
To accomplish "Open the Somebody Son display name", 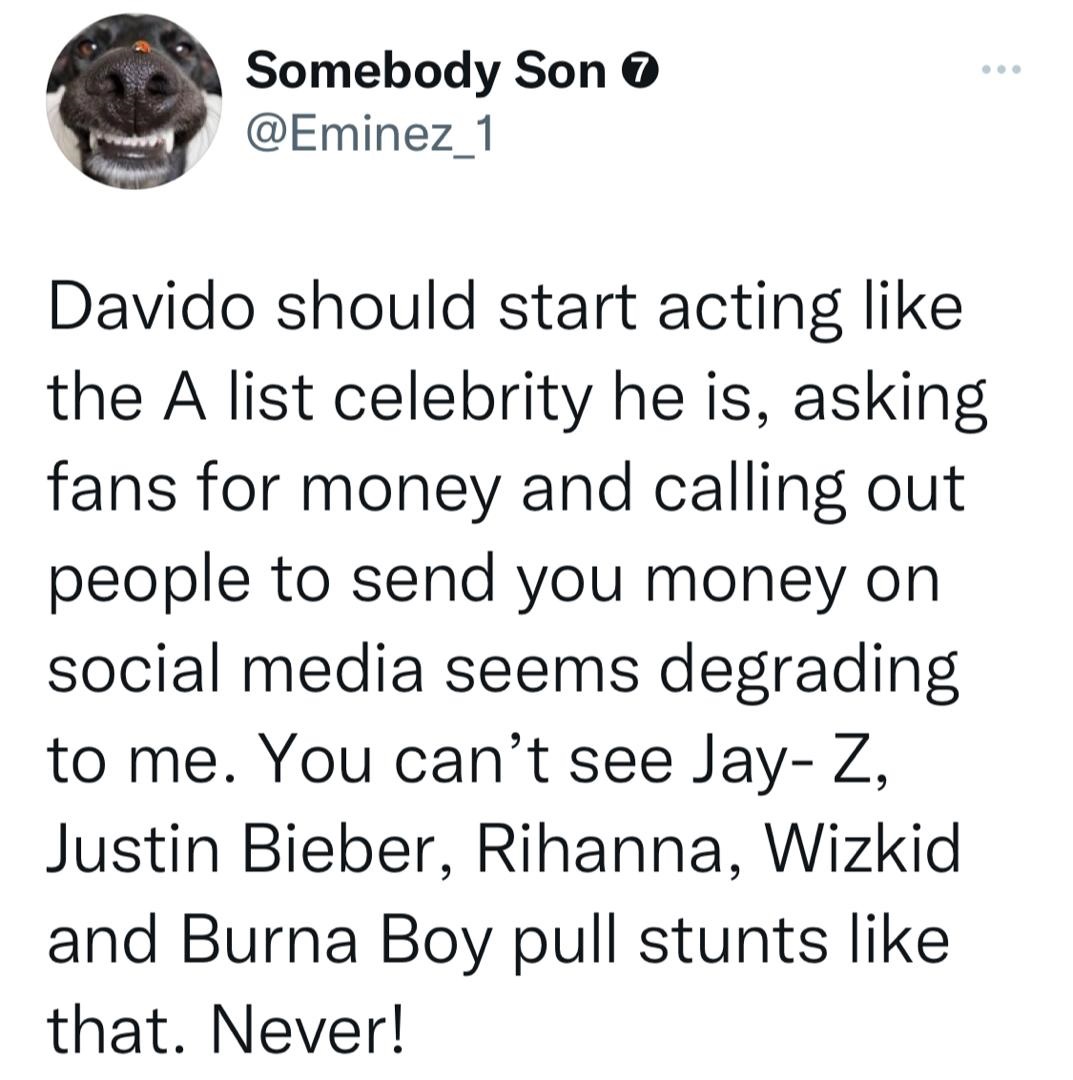I will [425, 72].
